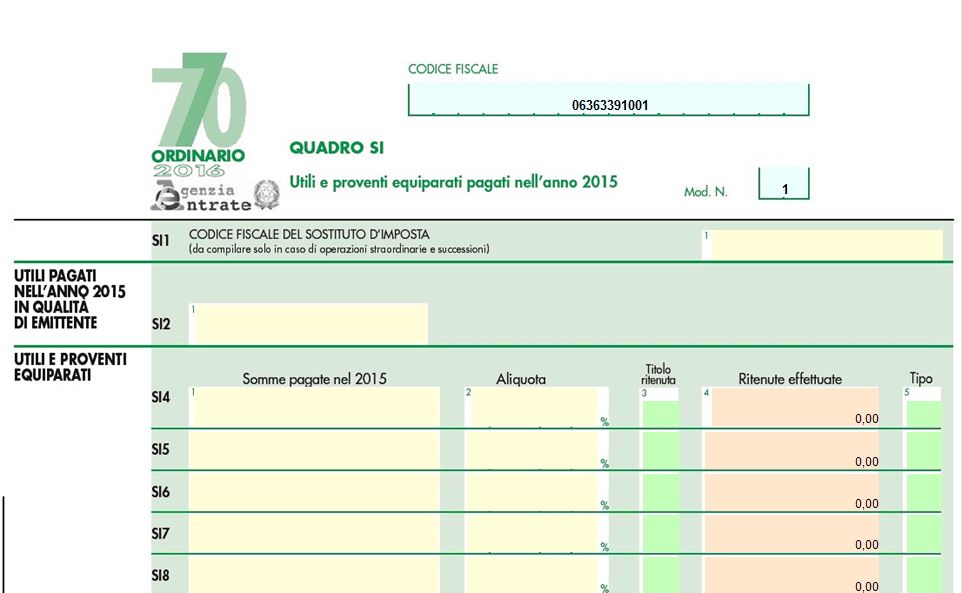Select the SI7 Aliquota field
The image size is (962, 593).
(x=531, y=534)
